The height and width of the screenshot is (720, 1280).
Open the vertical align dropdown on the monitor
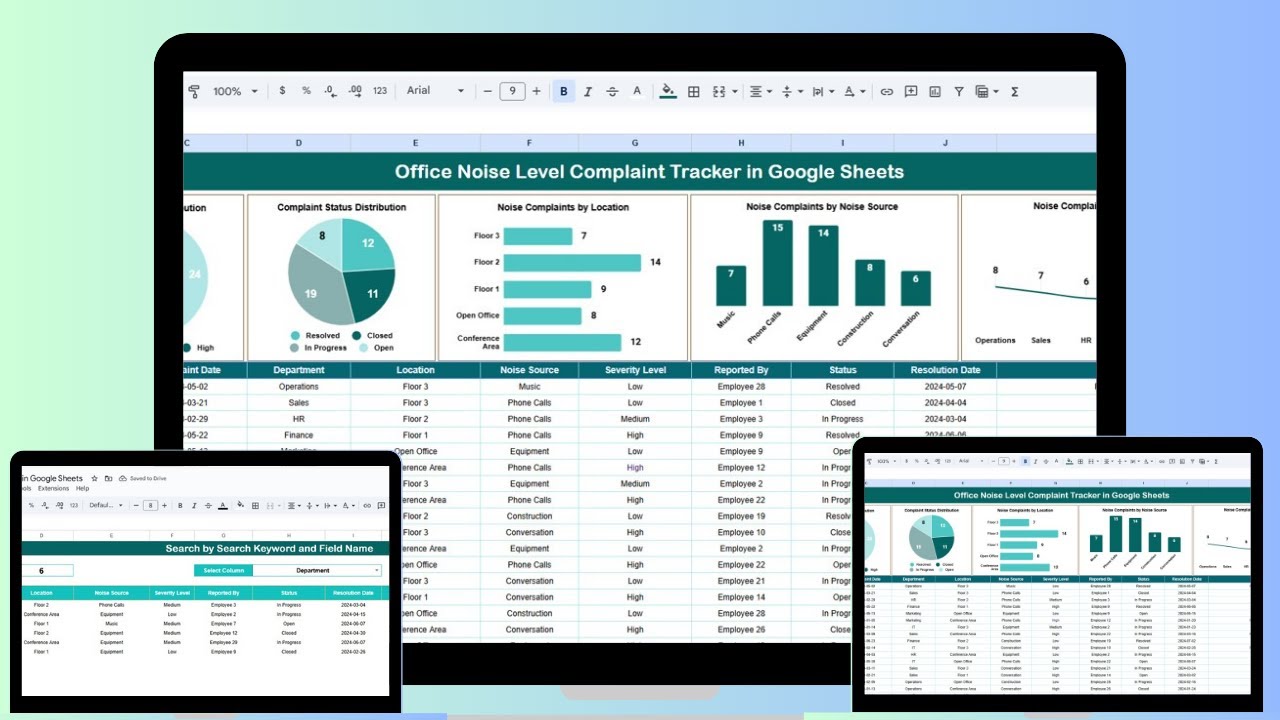(x=791, y=91)
